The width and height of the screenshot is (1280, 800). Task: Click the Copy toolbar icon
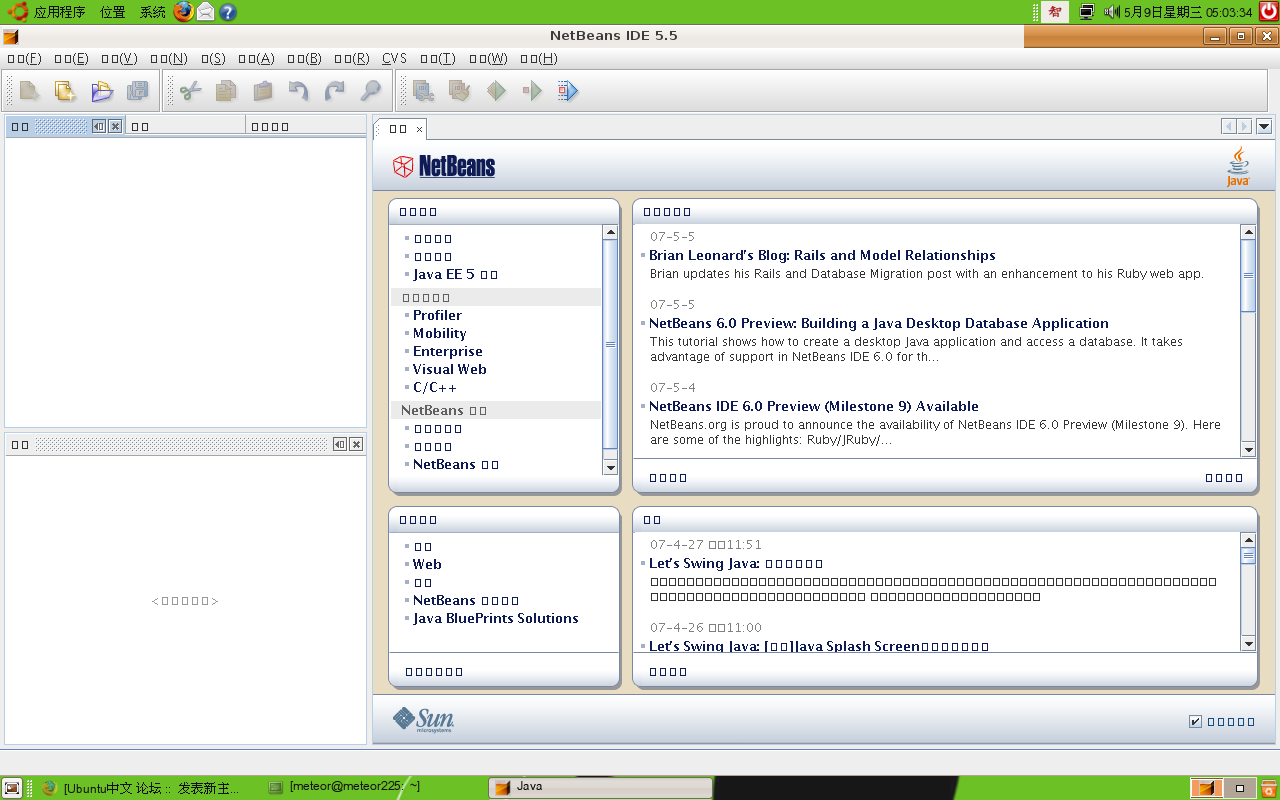point(227,91)
